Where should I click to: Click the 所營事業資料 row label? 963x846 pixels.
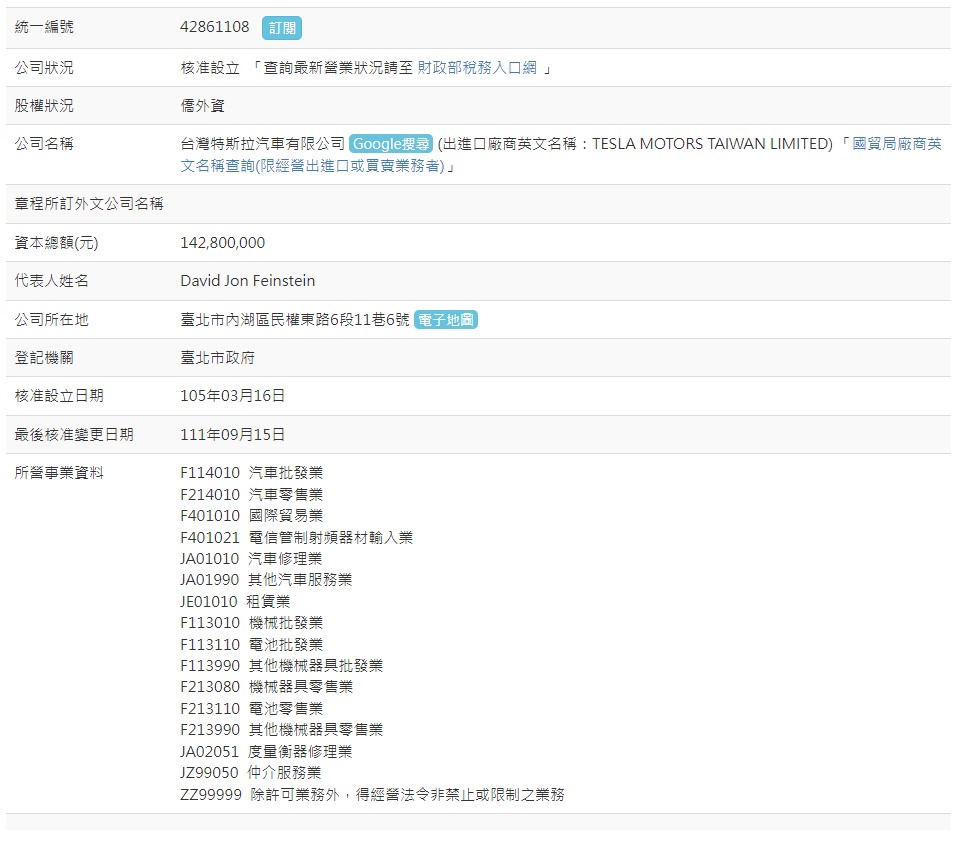(59, 472)
